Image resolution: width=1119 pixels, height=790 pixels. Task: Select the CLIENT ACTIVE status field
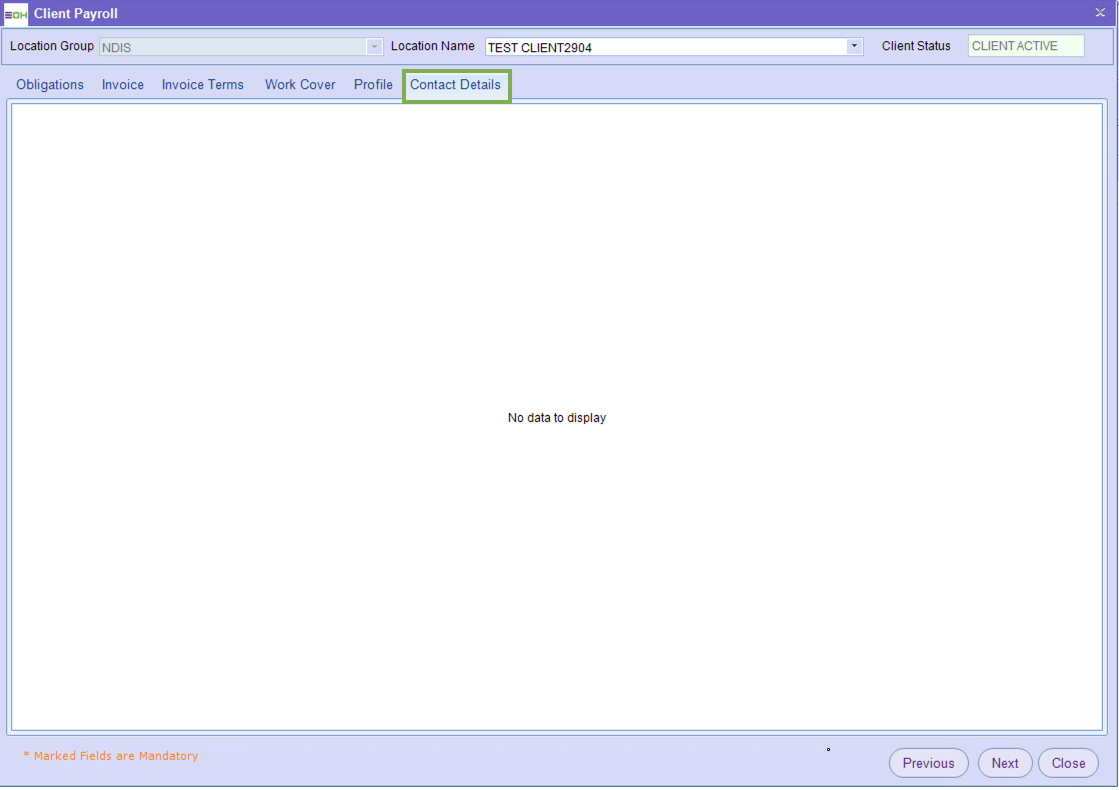(x=1025, y=46)
